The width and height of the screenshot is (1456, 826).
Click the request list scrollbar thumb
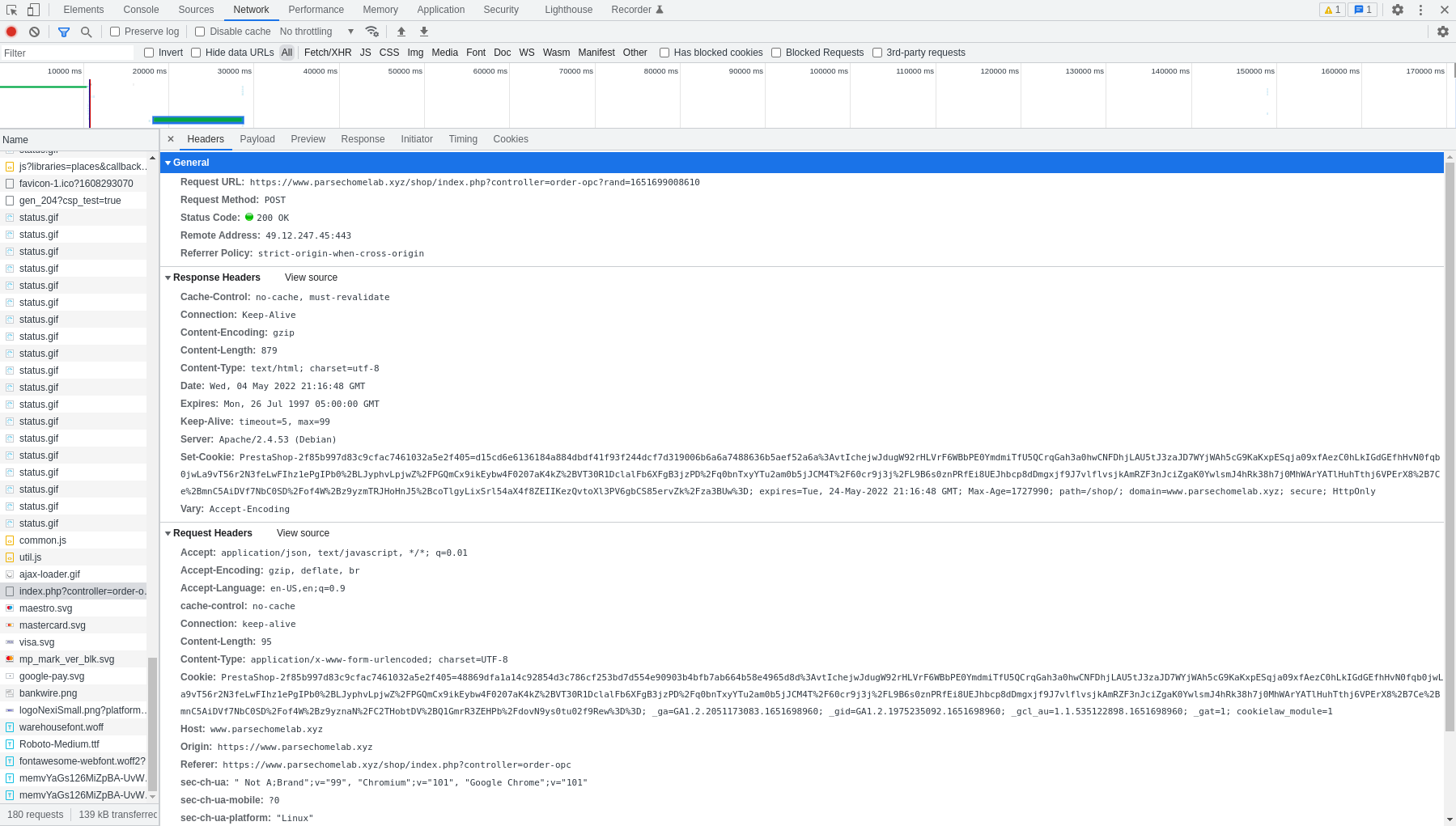coord(152,724)
